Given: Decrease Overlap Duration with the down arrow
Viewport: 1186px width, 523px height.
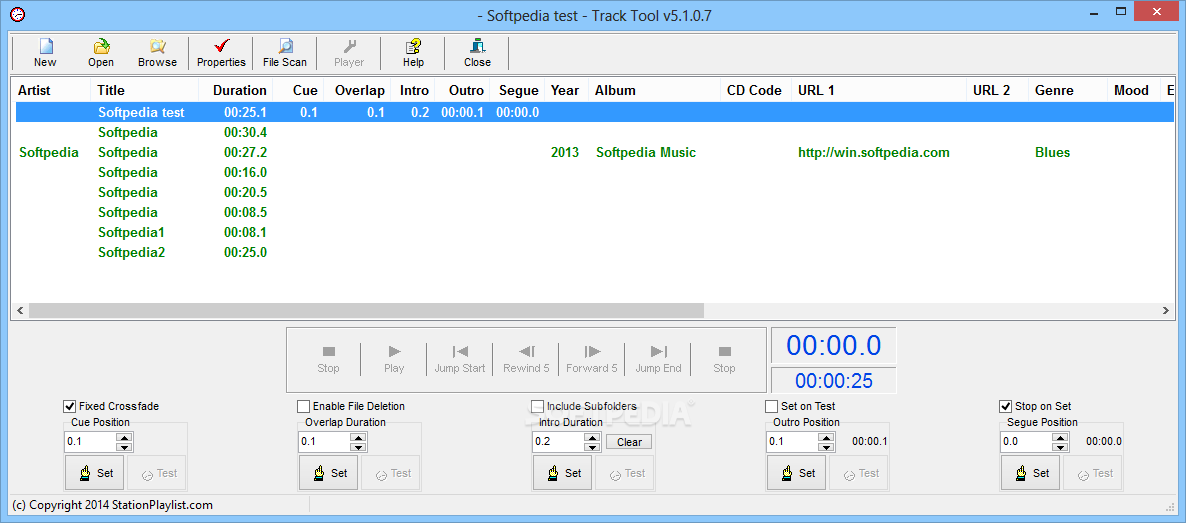Looking at the screenshot, I should (359, 447).
